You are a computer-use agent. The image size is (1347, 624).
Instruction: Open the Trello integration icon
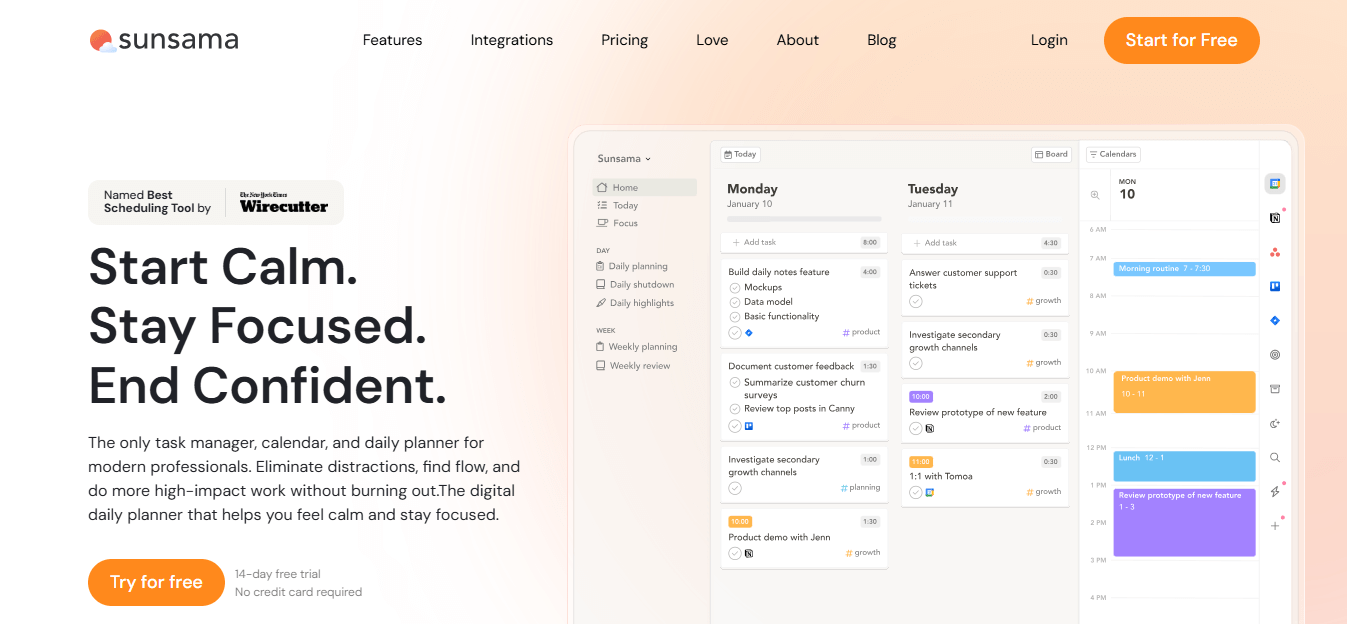tap(1274, 286)
